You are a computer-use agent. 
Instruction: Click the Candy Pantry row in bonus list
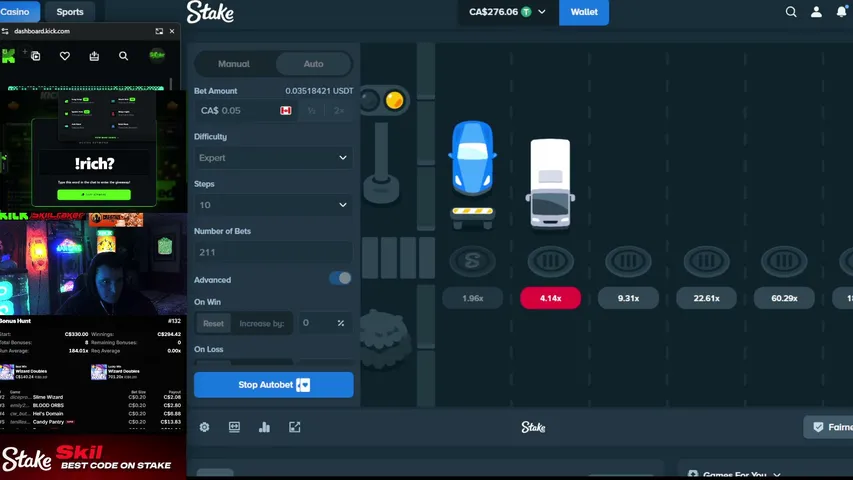[x=91, y=422]
